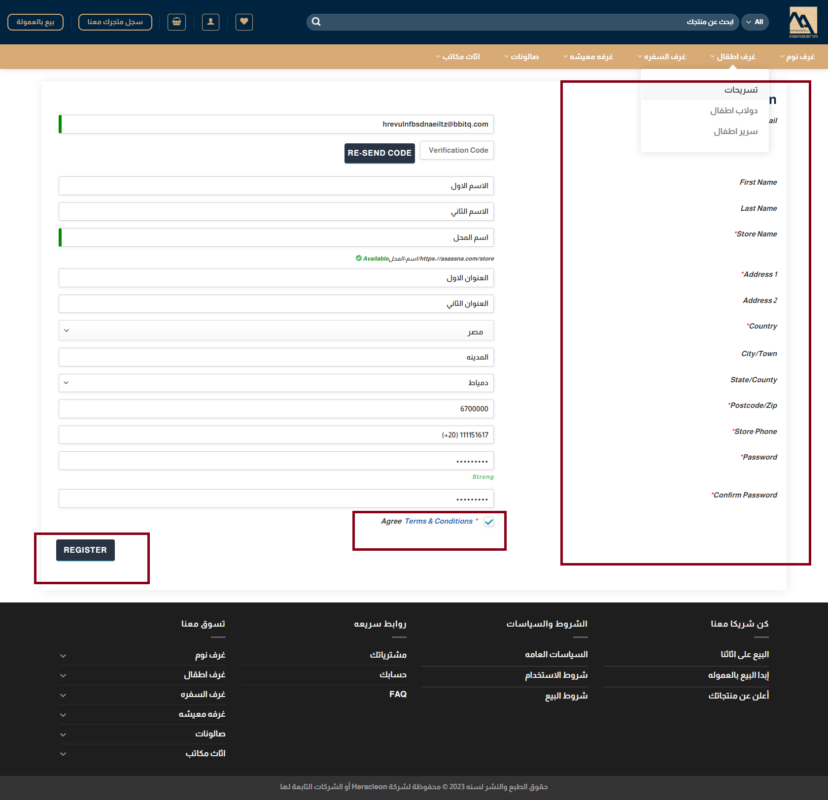This screenshot has height=800, width=828.
Task: Open the user account icon
Action: [210, 21]
